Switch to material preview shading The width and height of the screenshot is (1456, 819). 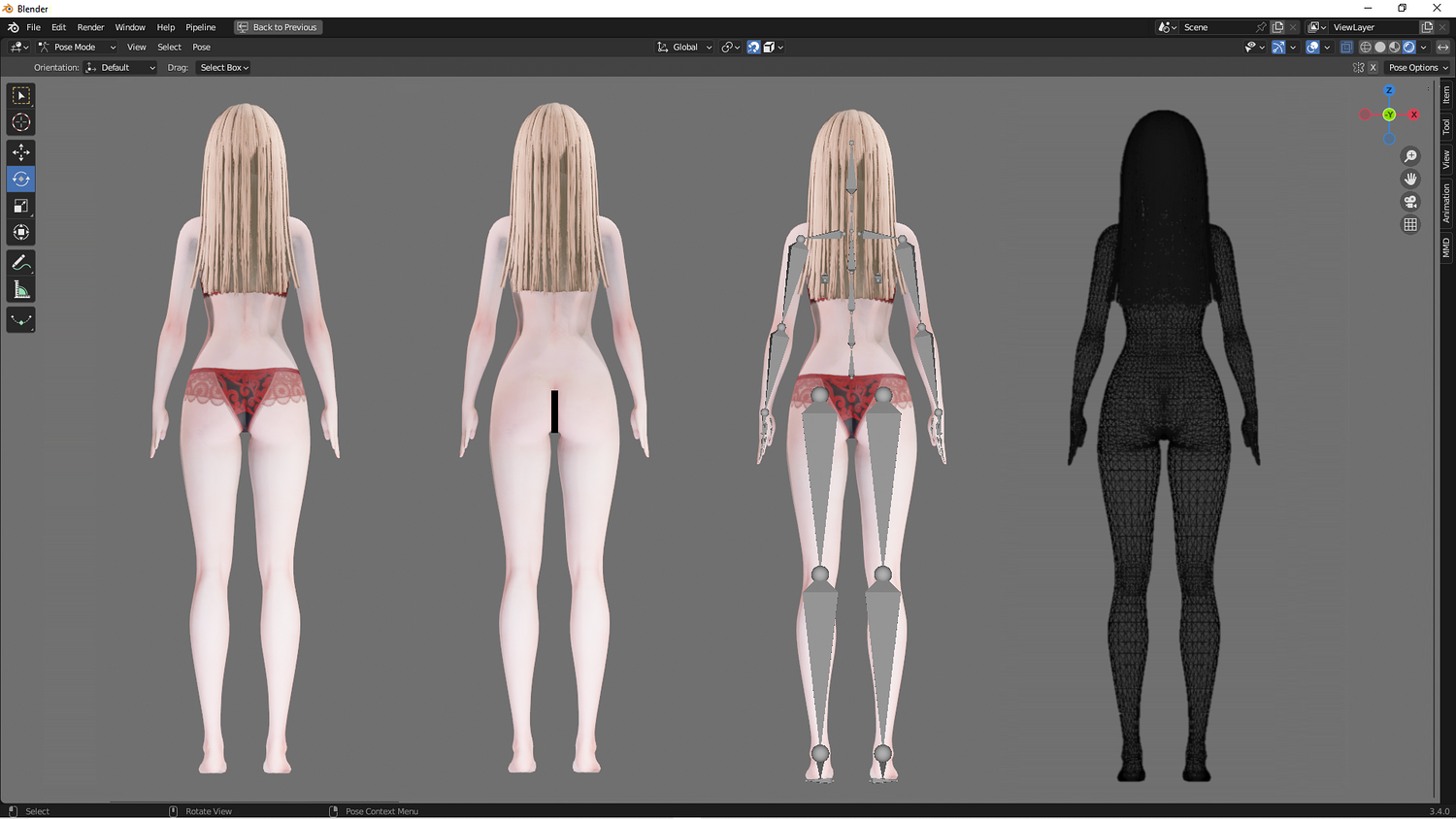[x=1395, y=47]
